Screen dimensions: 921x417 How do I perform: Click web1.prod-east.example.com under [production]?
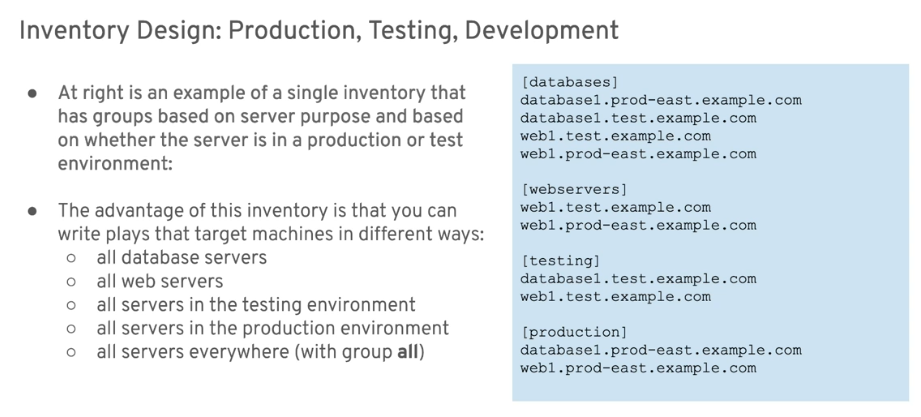638,368
